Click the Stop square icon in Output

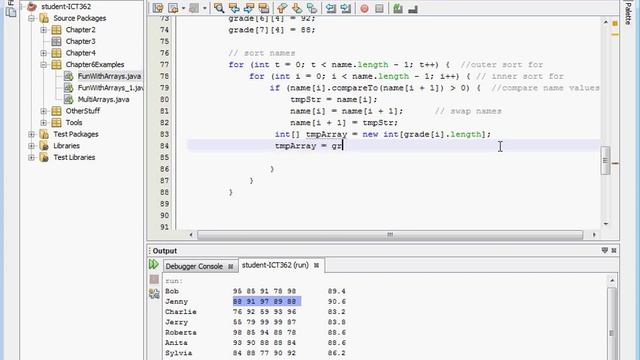[154, 279]
